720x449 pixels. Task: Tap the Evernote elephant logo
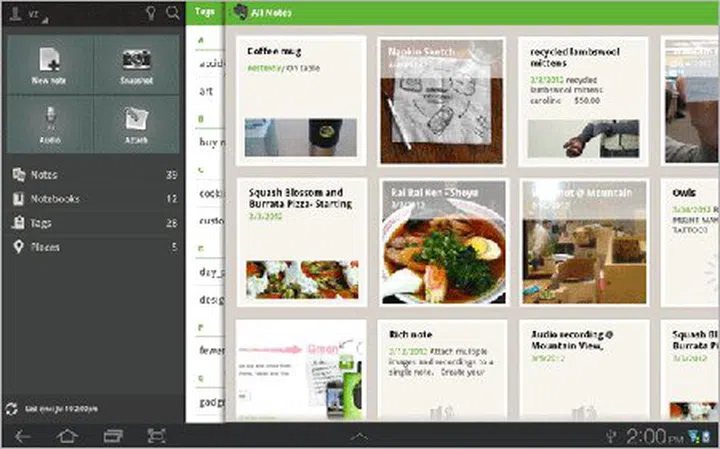click(x=240, y=13)
